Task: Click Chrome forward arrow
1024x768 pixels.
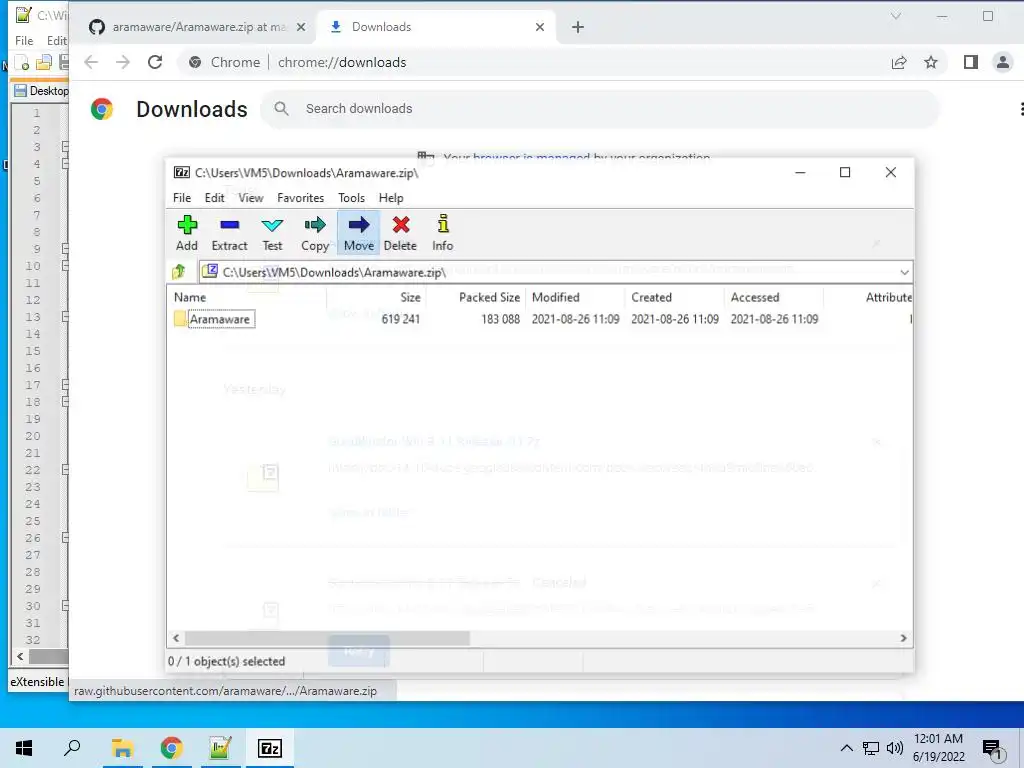Action: [x=123, y=63]
